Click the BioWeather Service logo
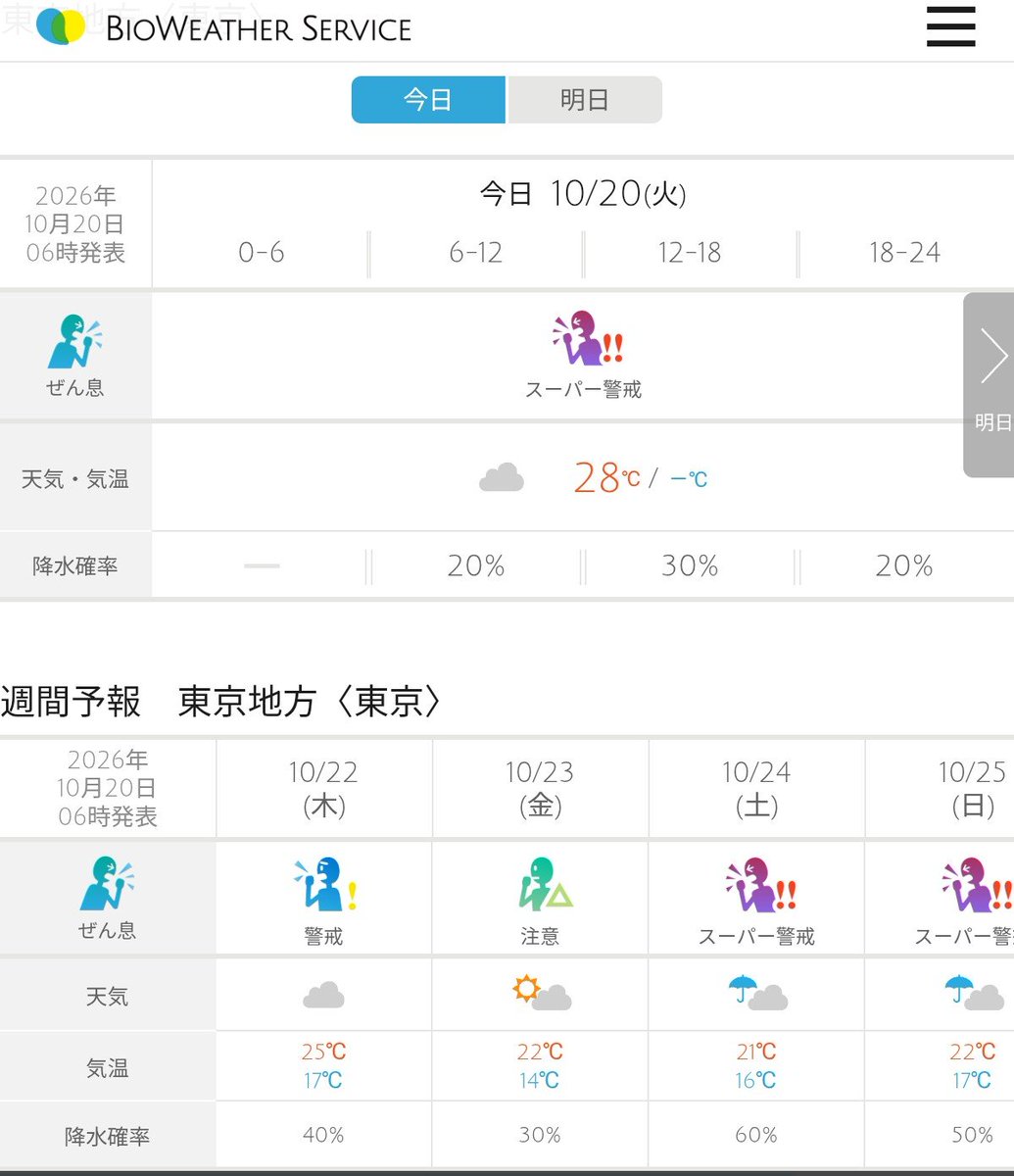The image size is (1014, 1176). point(223,27)
